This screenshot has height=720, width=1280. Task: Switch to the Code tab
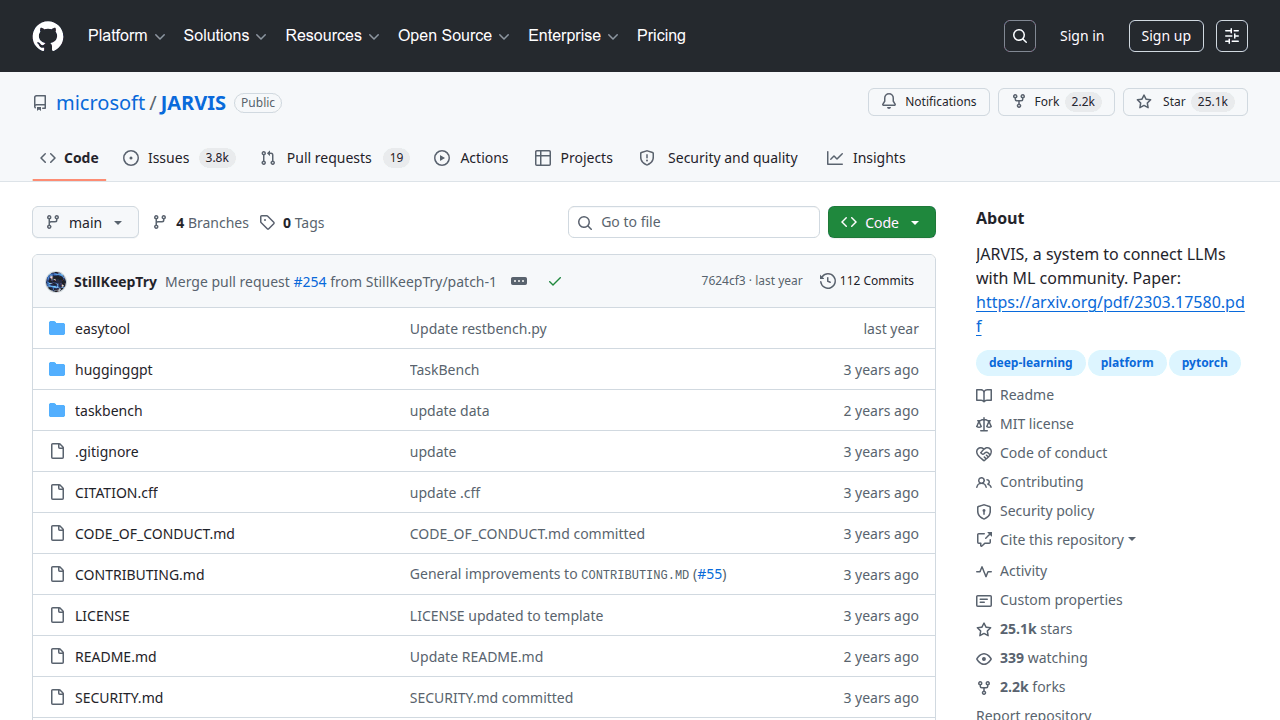69,158
